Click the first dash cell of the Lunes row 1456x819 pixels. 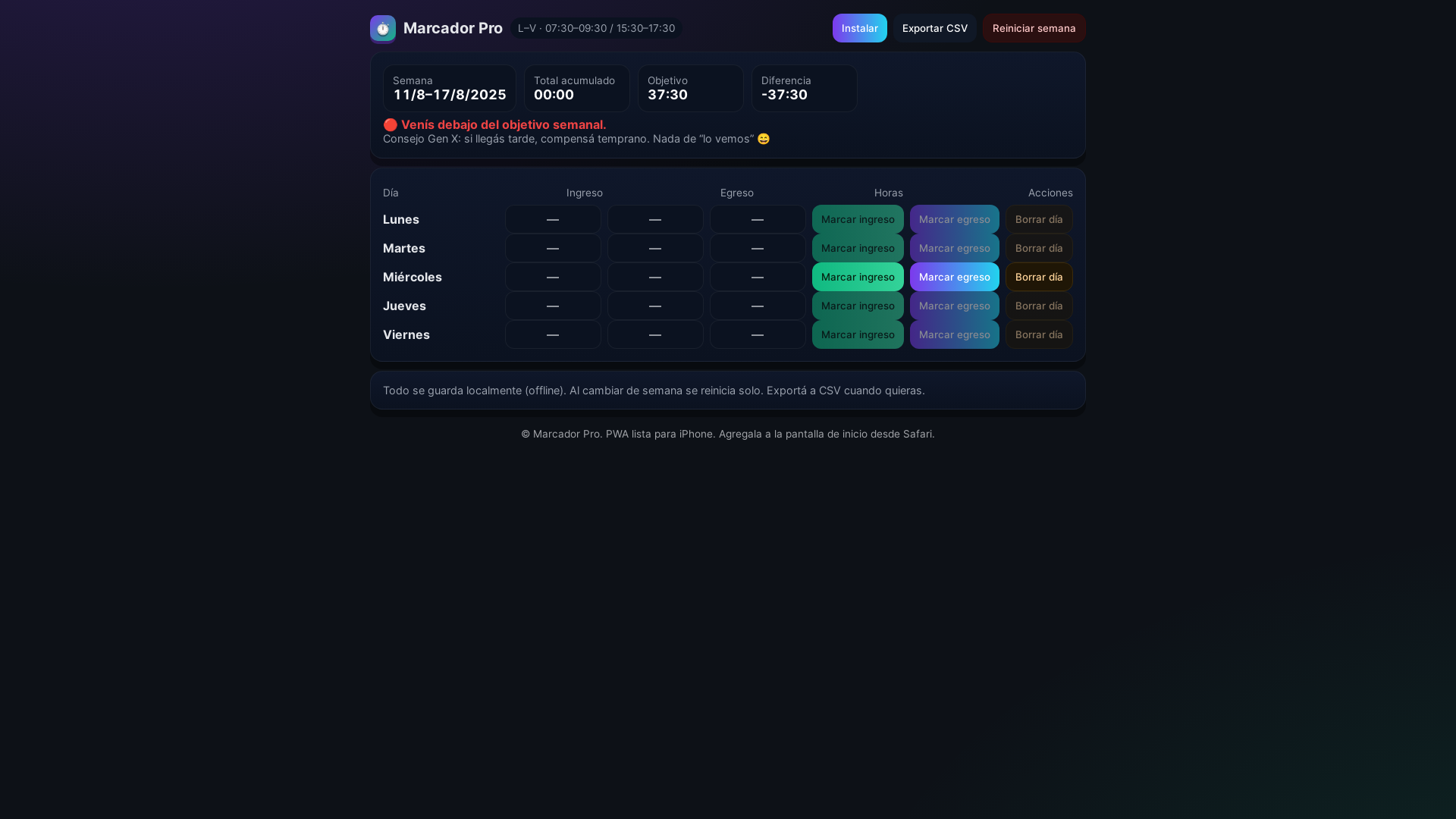(x=553, y=219)
